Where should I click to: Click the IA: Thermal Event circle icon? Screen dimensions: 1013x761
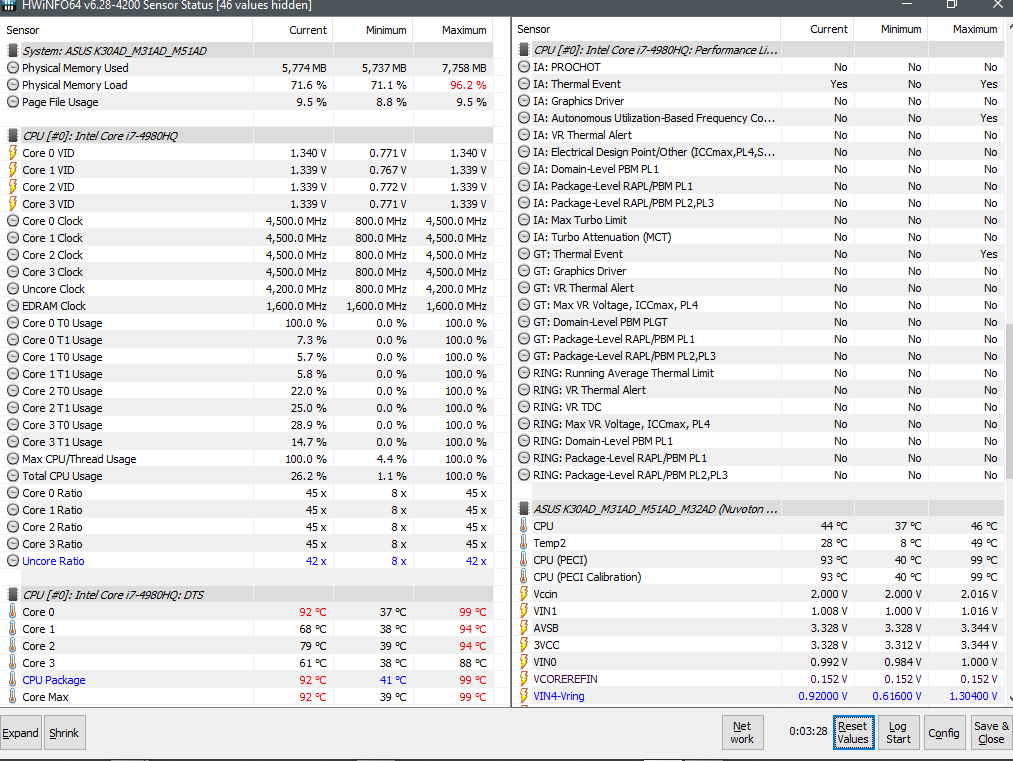click(524, 84)
